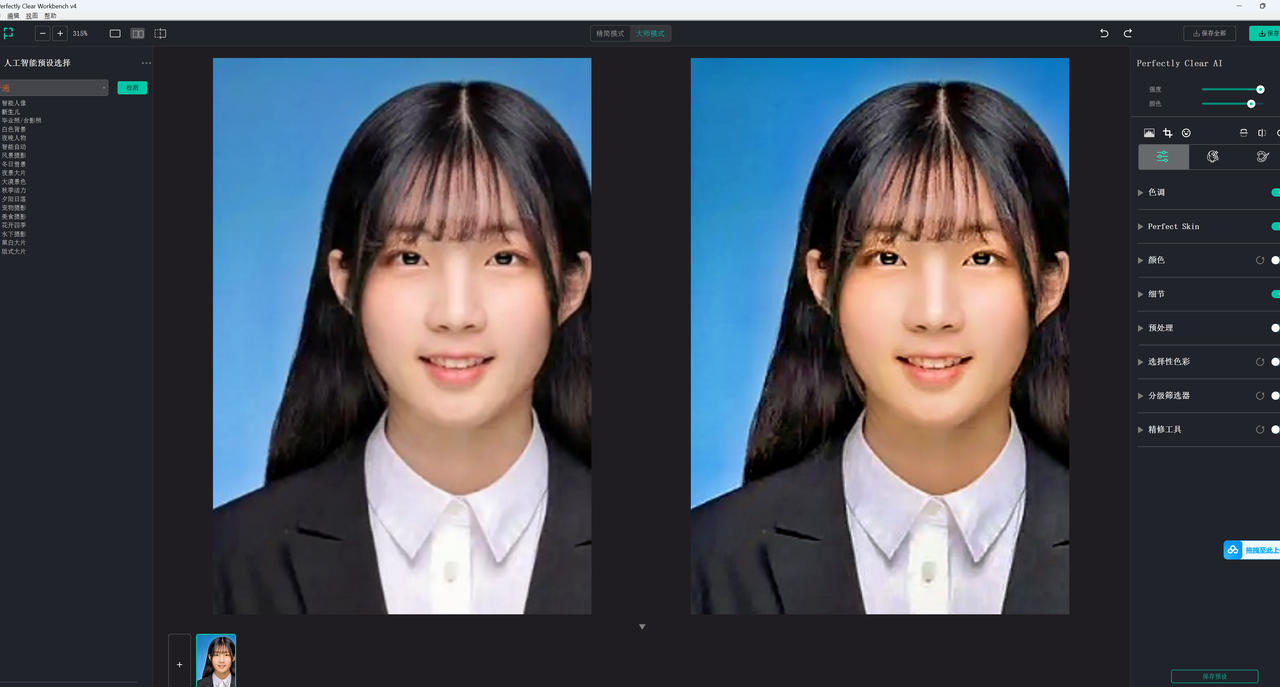Click the undo arrow
1280x687 pixels.
tap(1104, 33)
